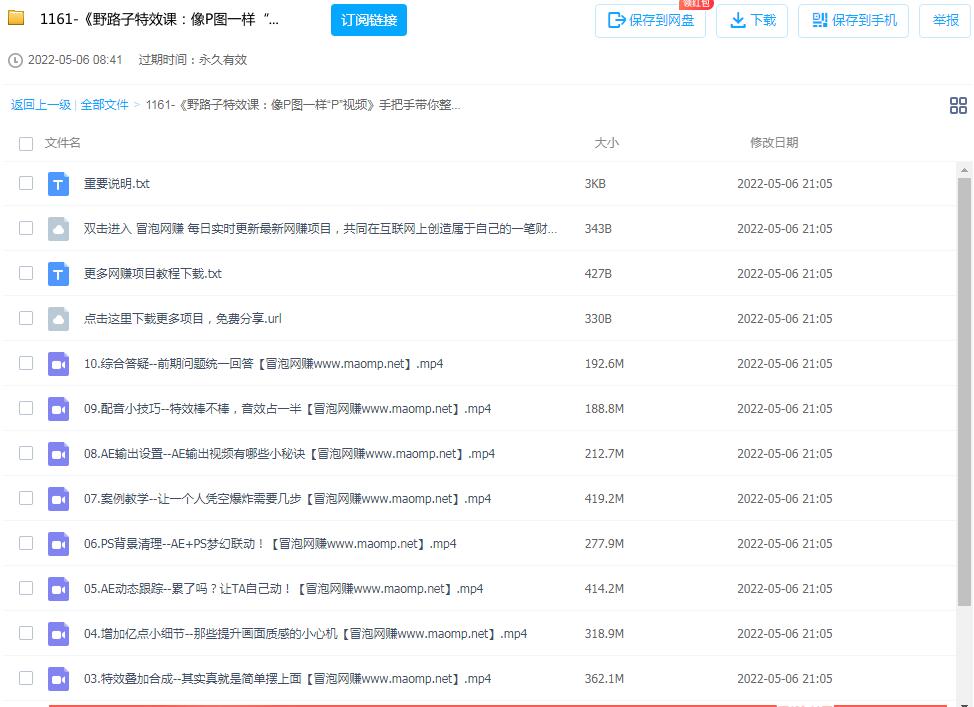Check the box for 更多网赚项目教程下载.txt
This screenshot has width=974, height=707.
(26, 273)
